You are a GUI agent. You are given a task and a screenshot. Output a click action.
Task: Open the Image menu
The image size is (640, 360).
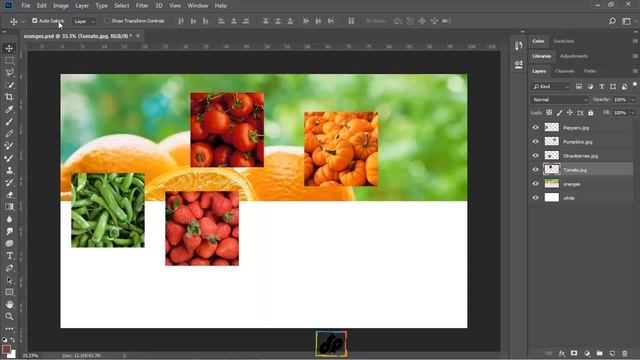(x=61, y=6)
